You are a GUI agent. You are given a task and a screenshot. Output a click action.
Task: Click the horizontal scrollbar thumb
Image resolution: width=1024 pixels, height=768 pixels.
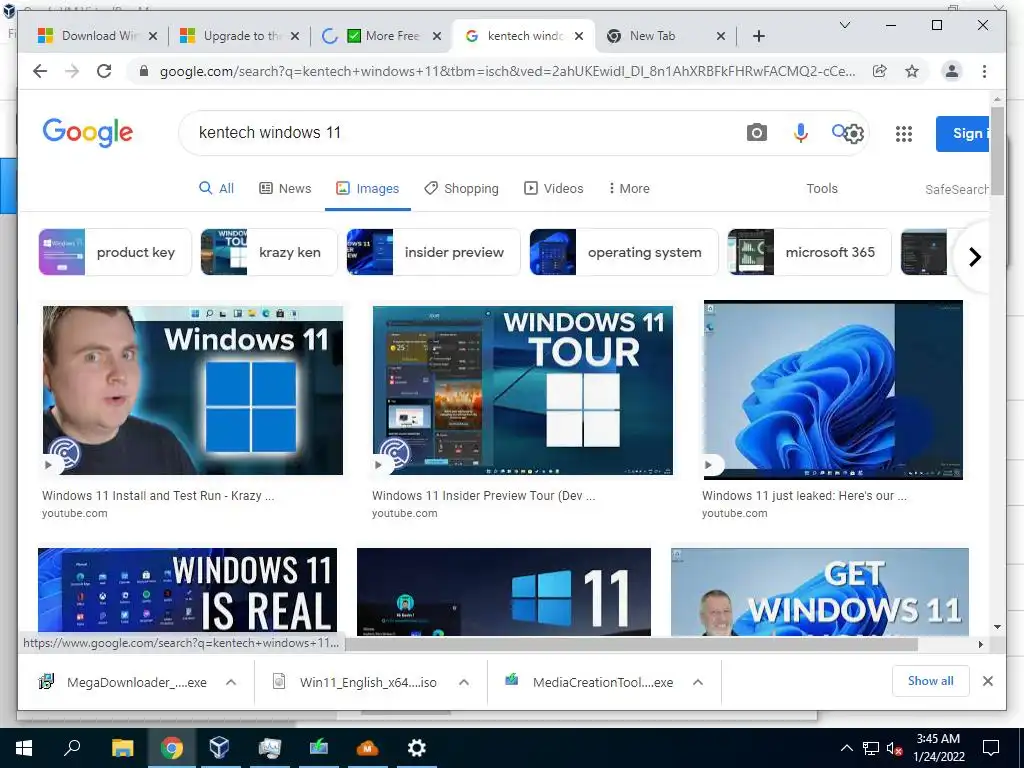(632, 645)
